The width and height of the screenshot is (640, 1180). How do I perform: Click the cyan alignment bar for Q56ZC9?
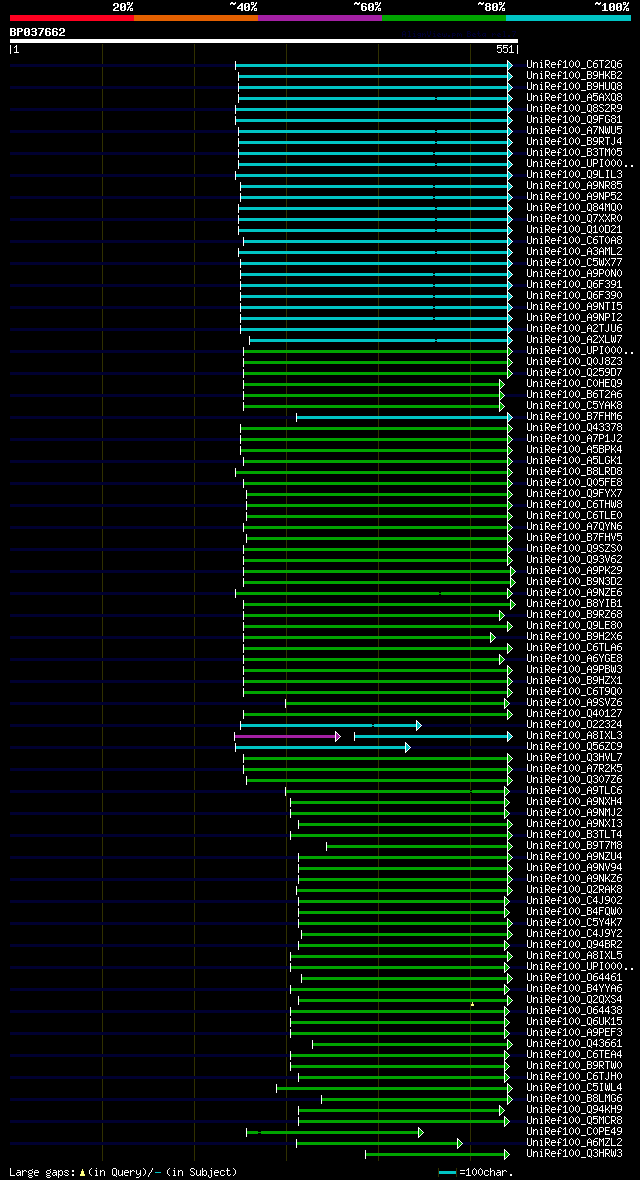(x=322, y=747)
